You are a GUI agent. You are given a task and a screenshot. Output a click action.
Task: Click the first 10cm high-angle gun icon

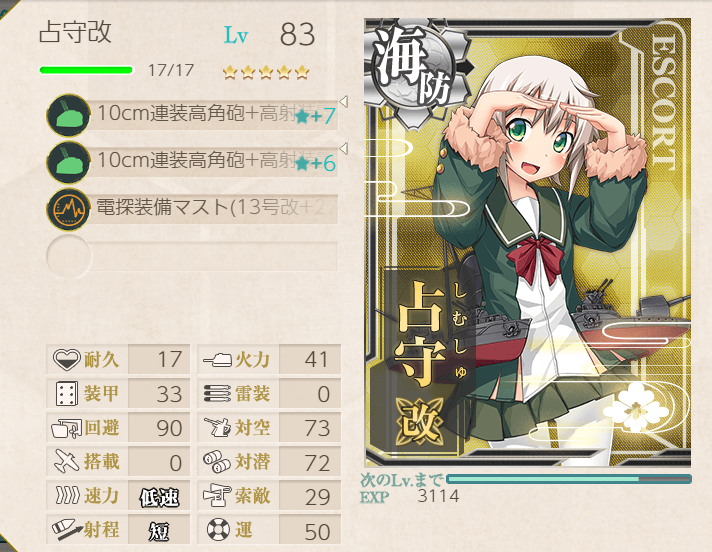pos(69,115)
